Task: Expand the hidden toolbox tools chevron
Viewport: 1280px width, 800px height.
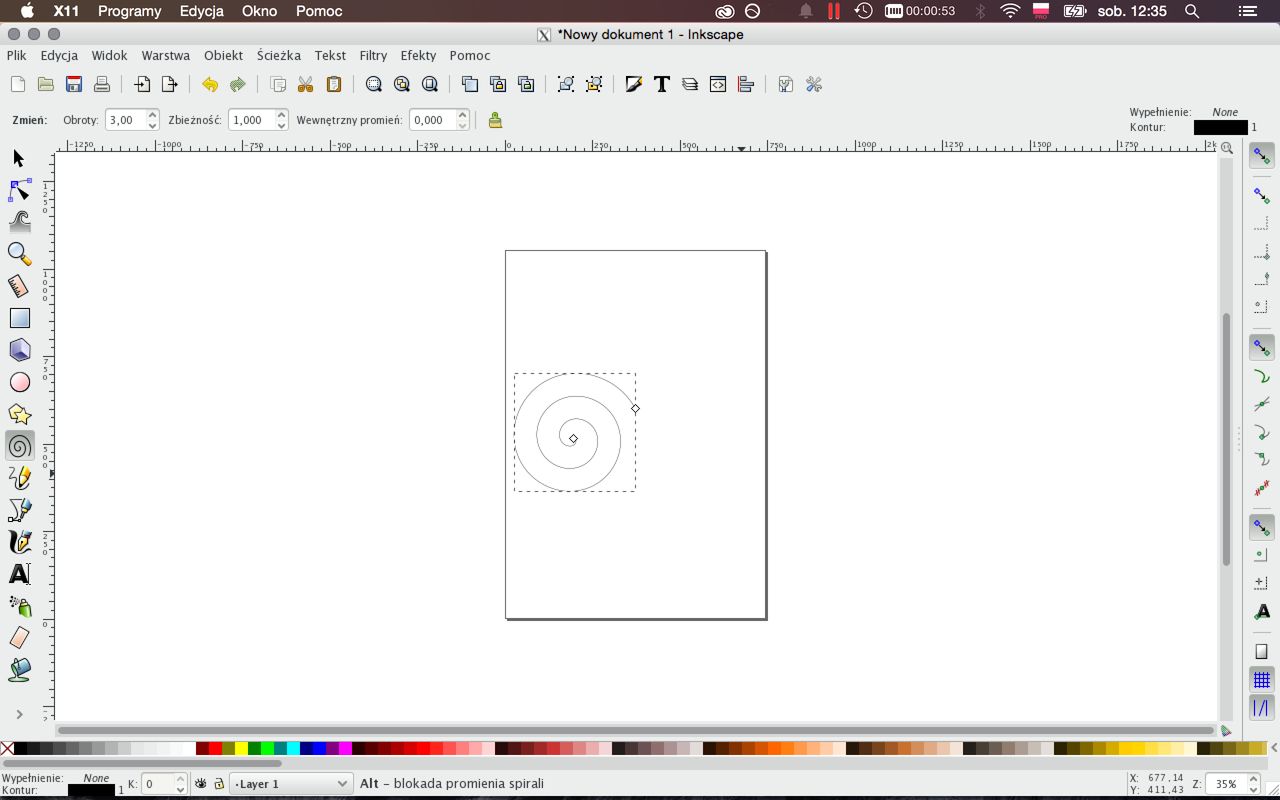Action: coord(19,714)
